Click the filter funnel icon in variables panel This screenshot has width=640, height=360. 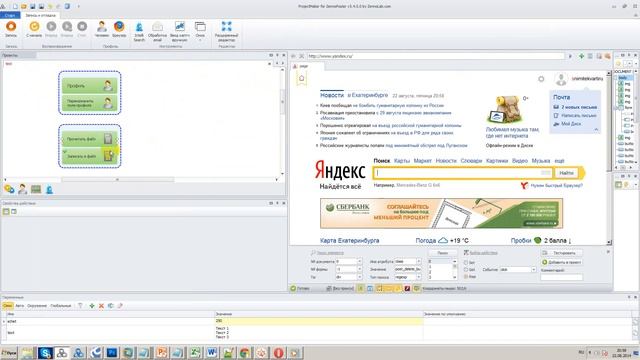coord(80,306)
